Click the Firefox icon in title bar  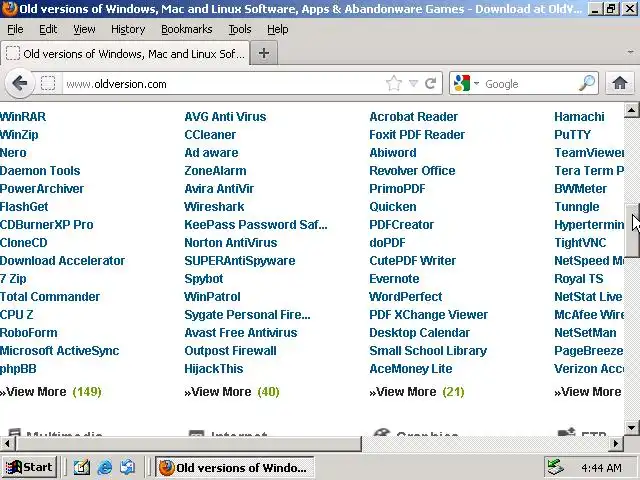pos(9,8)
